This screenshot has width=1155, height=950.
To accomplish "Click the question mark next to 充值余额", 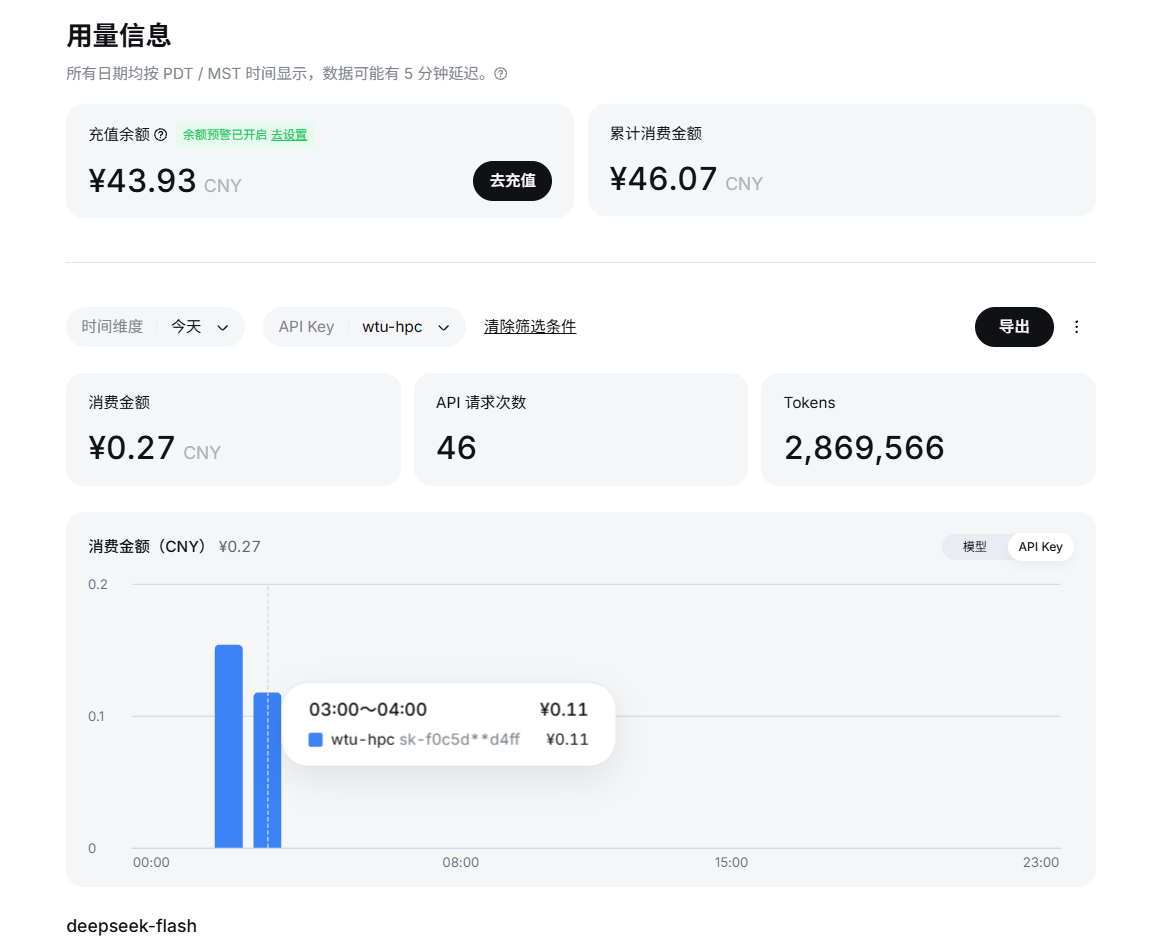I will click(161, 135).
